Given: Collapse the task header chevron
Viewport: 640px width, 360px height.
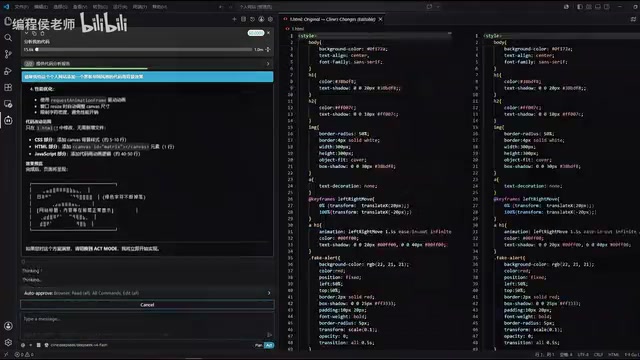Looking at the screenshot, I should (27, 33).
